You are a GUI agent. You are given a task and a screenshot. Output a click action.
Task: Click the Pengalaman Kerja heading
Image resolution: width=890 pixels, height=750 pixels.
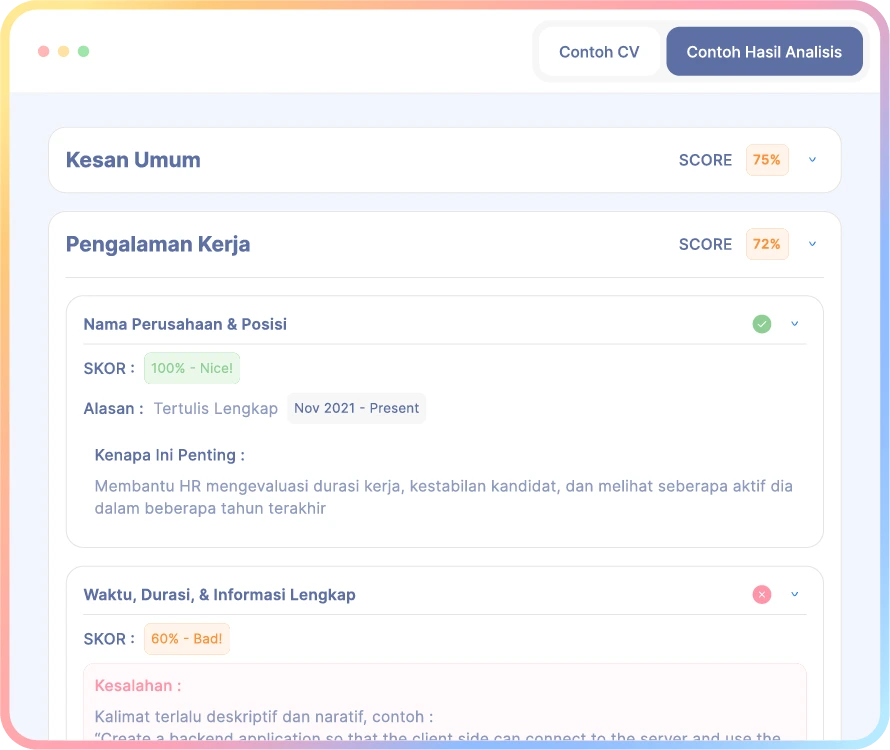click(158, 244)
